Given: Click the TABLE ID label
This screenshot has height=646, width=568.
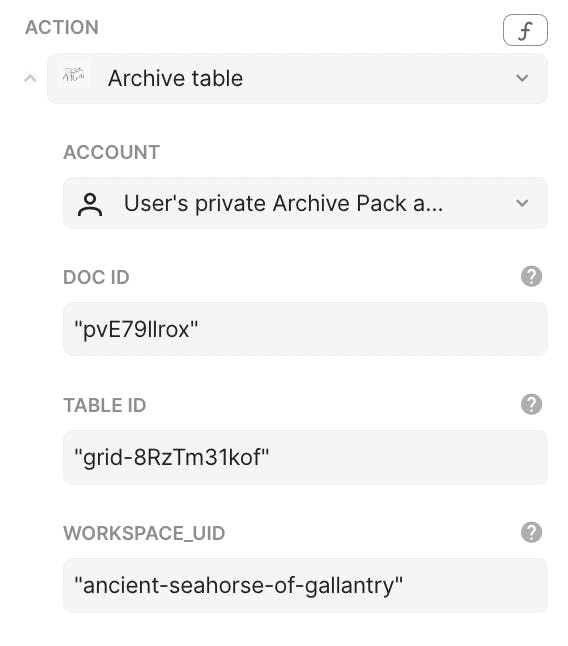Looking at the screenshot, I should pos(105,405).
